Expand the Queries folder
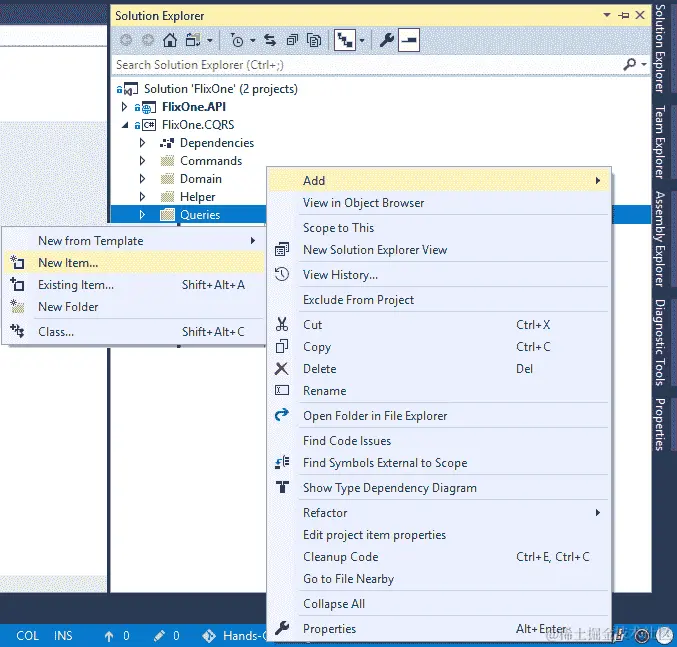 (142, 215)
